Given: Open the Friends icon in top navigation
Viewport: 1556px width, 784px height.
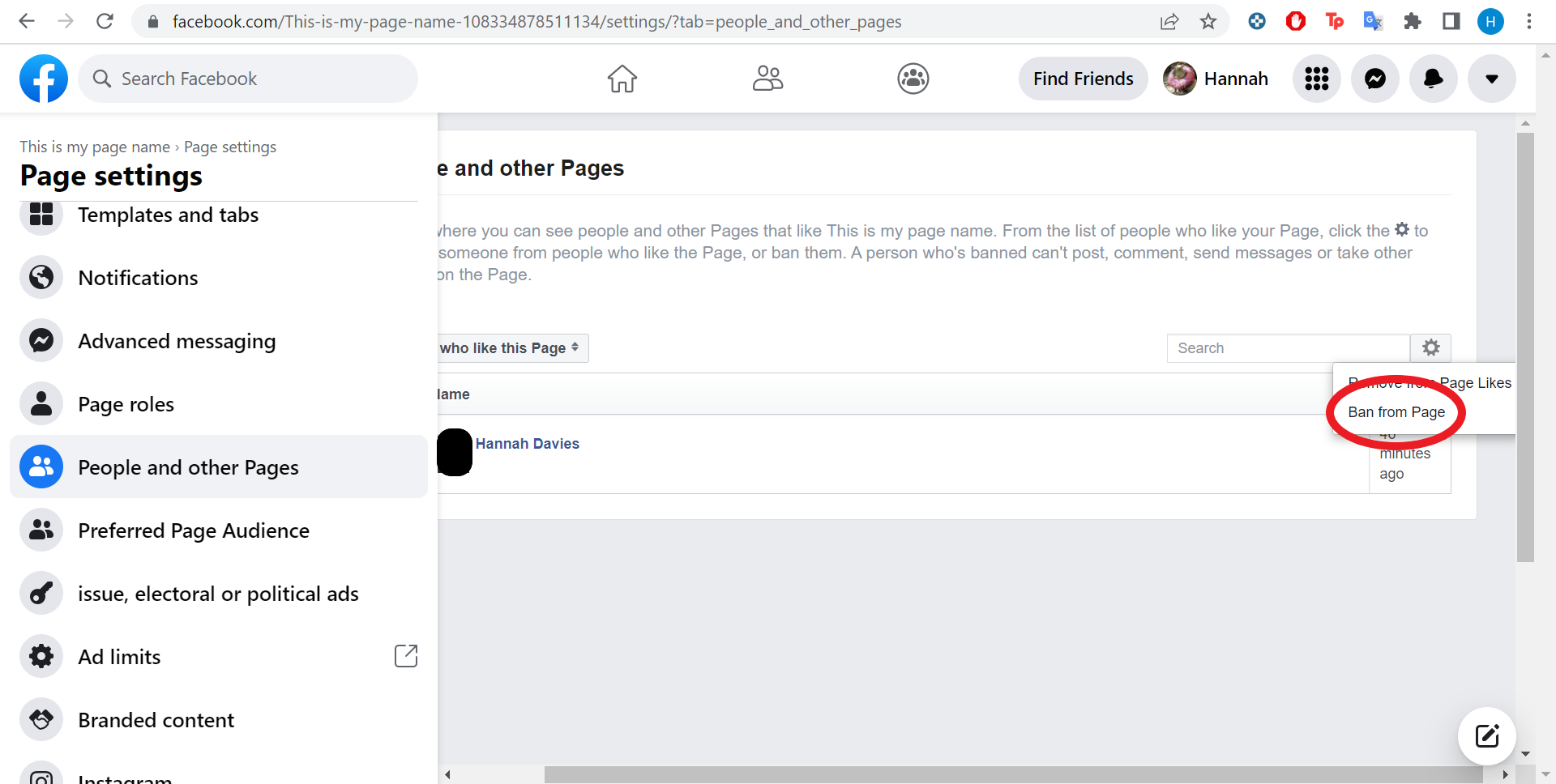Looking at the screenshot, I should pyautogui.click(x=767, y=79).
